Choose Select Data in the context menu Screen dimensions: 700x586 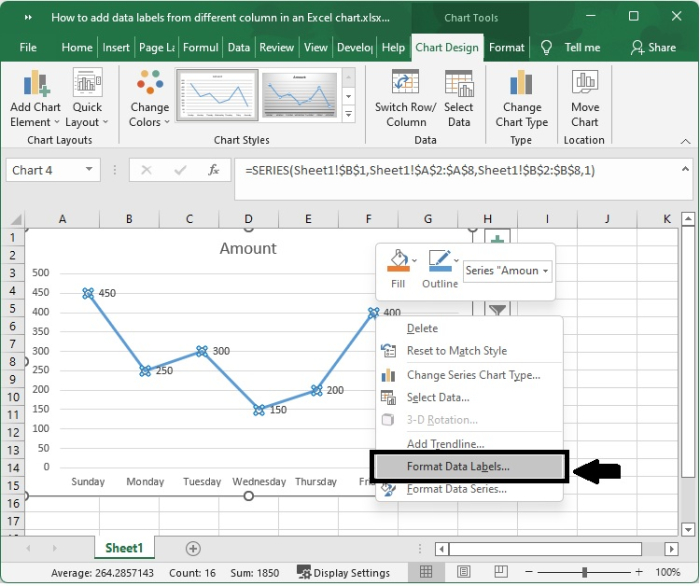click(470, 398)
